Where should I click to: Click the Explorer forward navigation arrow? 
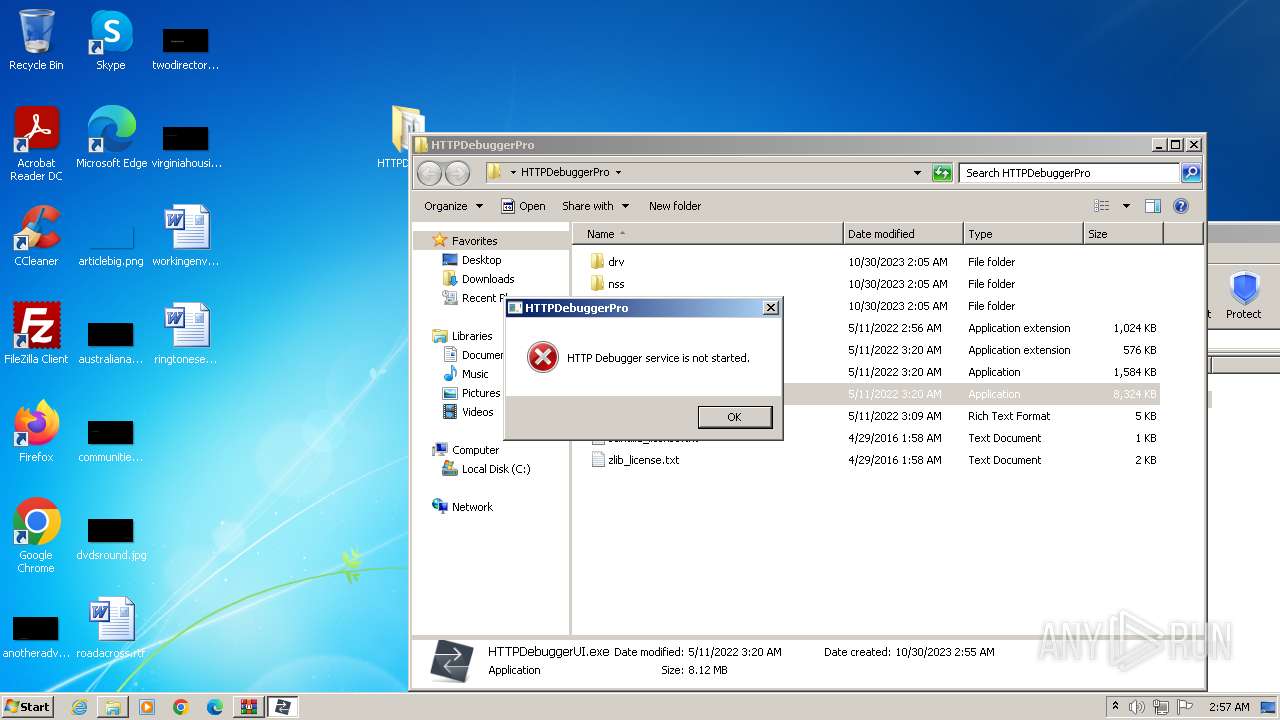[x=457, y=173]
